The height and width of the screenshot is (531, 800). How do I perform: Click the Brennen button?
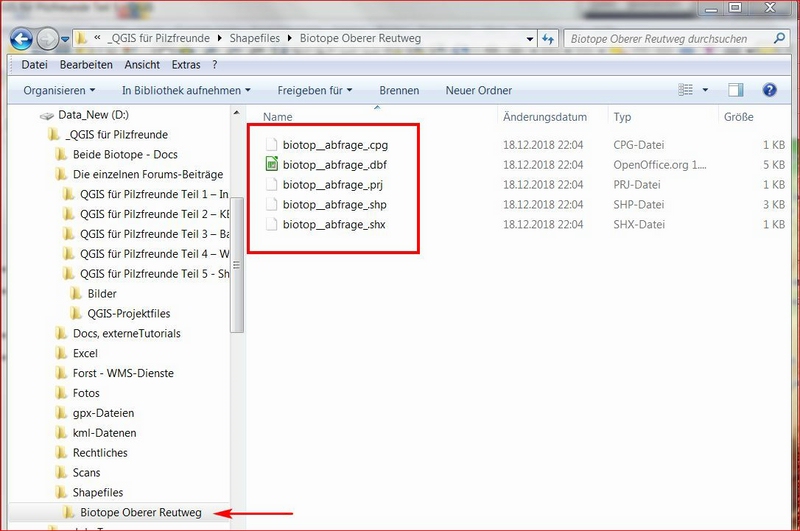[399, 90]
